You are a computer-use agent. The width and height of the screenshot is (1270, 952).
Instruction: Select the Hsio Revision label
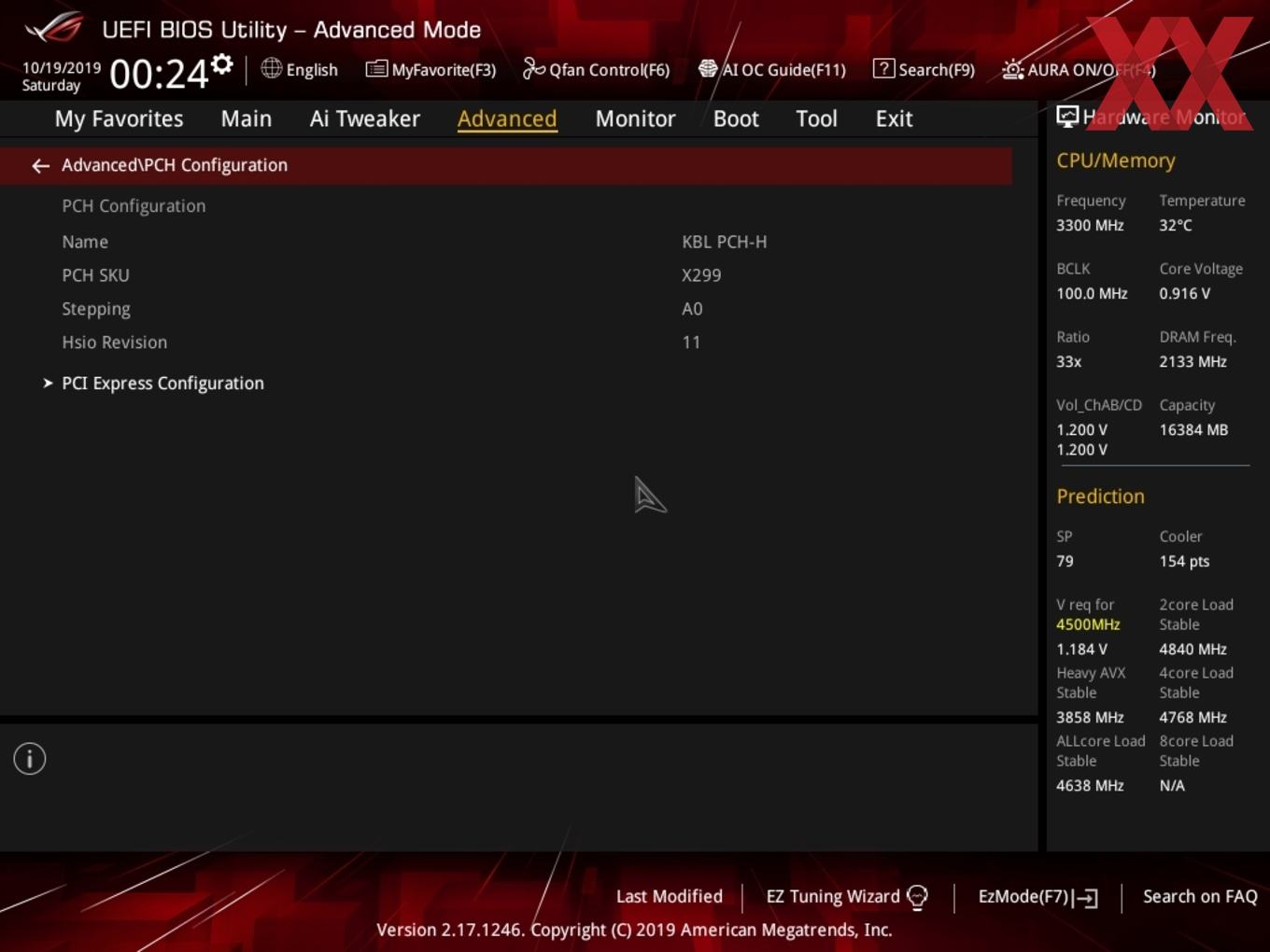point(115,343)
